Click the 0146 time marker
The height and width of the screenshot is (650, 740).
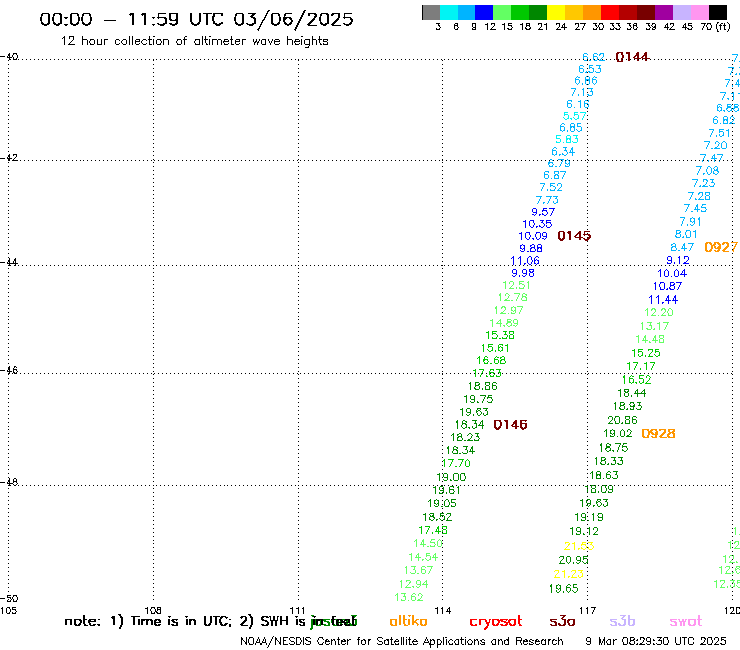coord(510,425)
